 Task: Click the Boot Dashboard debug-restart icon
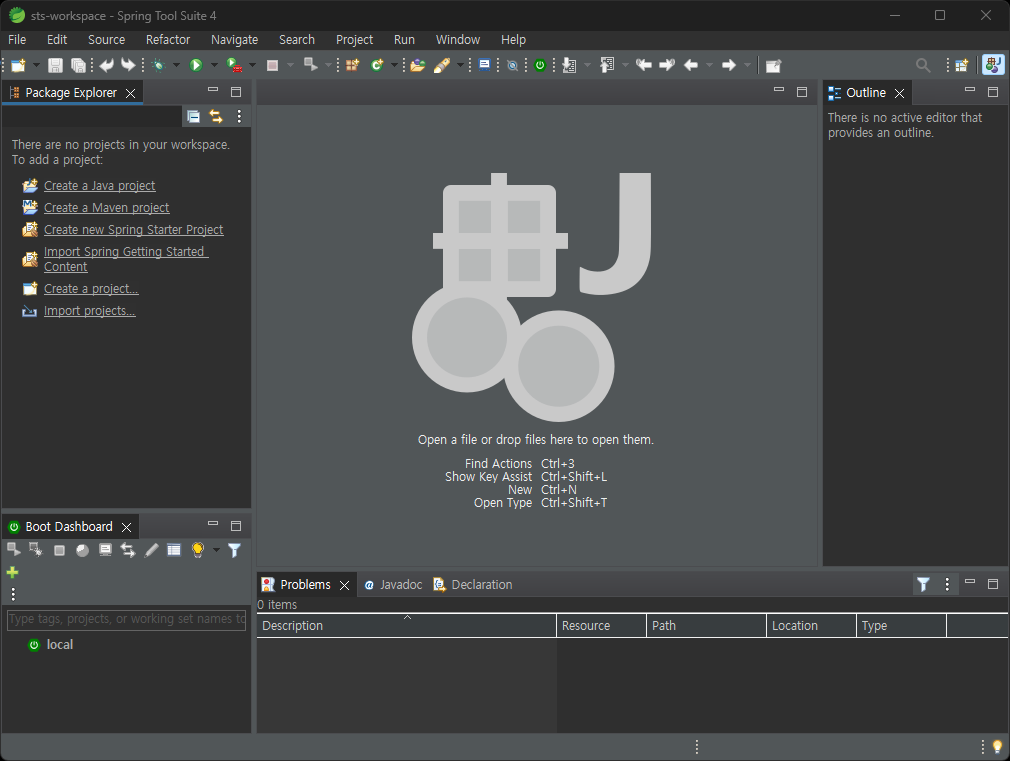coord(36,550)
